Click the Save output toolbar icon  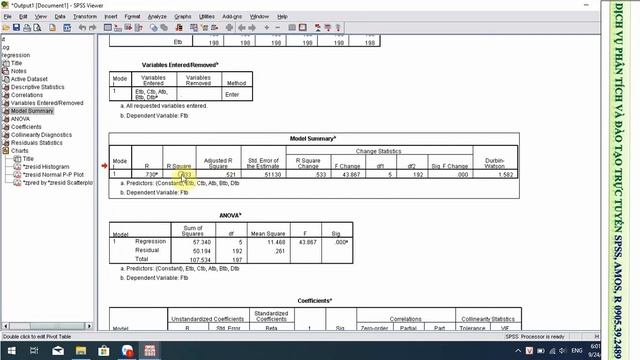tap(16, 28)
